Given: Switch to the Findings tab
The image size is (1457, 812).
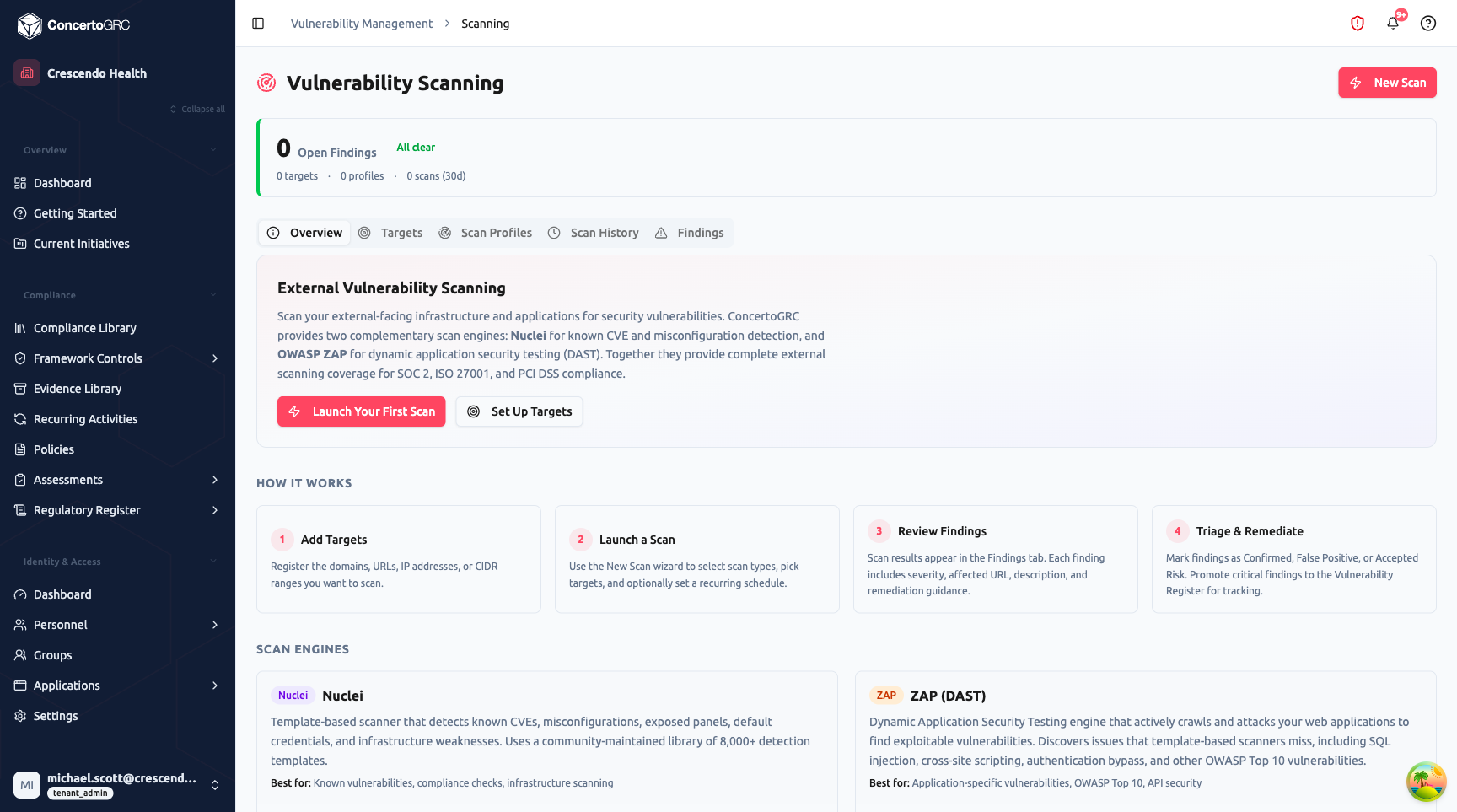Looking at the screenshot, I should click(690, 233).
